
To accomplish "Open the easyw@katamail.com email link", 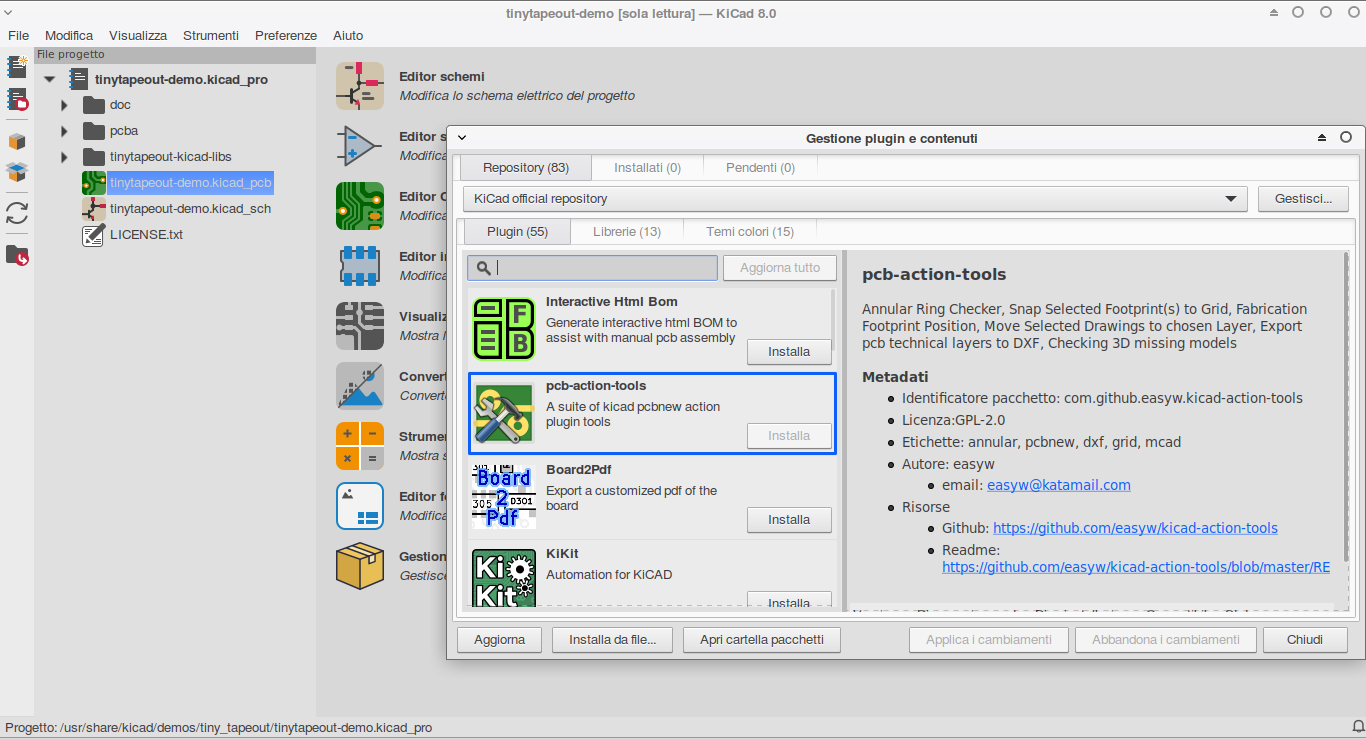I will click(1059, 485).
